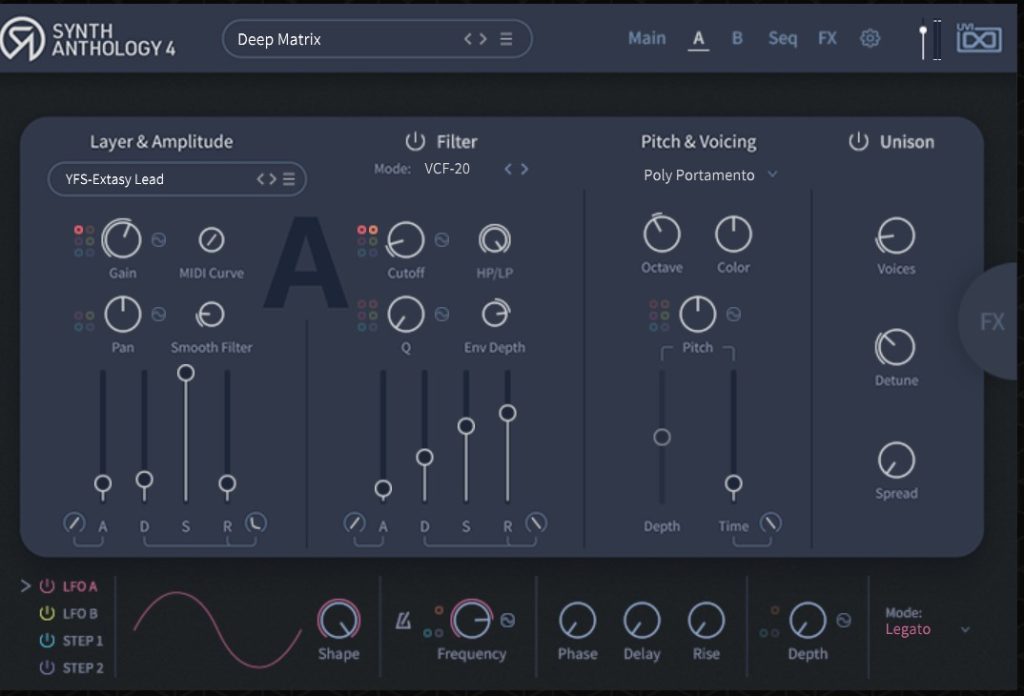
Task: Click the Cutoff knob
Action: (405, 240)
